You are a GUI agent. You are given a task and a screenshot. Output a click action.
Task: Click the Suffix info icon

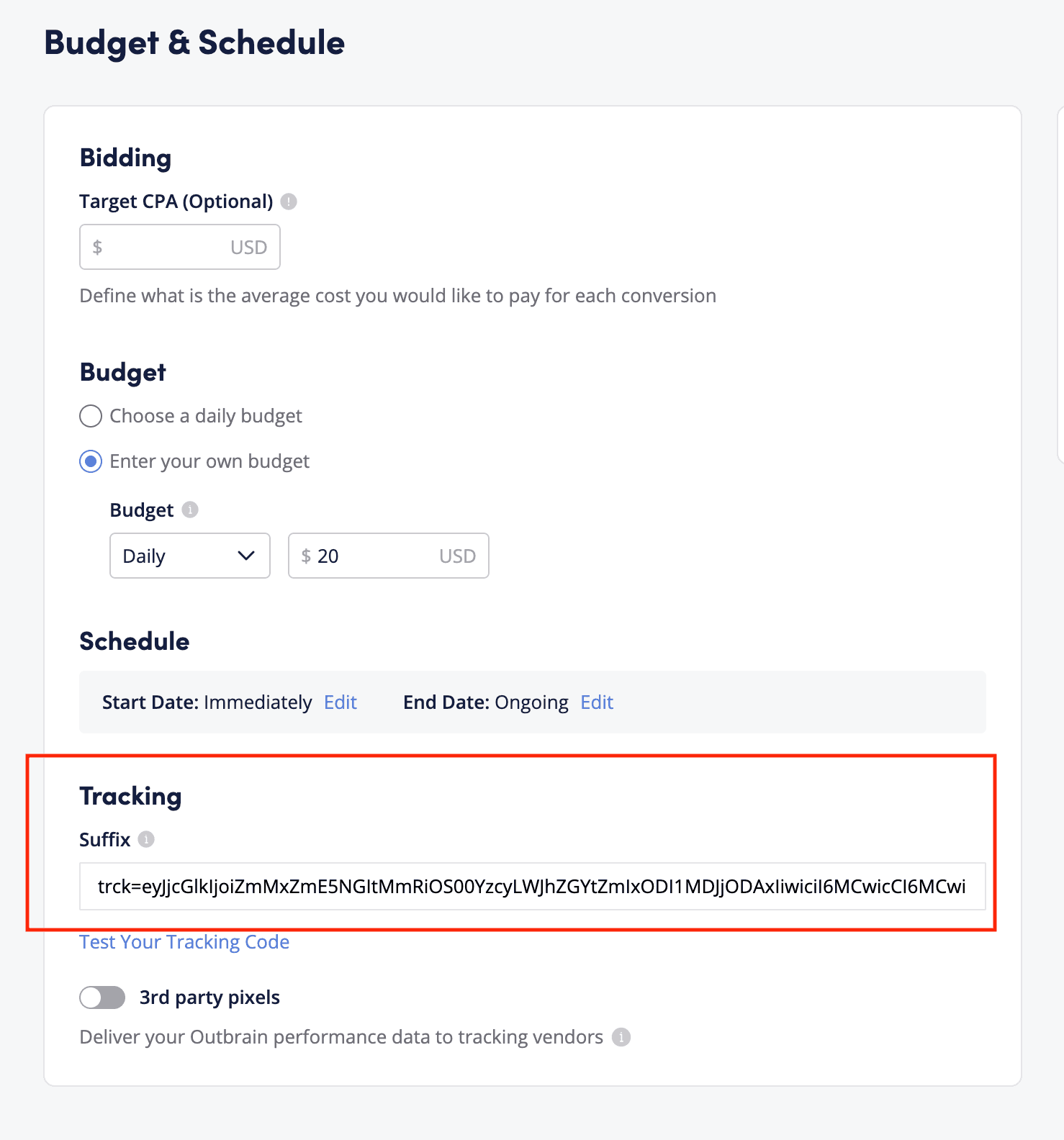pyautogui.click(x=146, y=839)
